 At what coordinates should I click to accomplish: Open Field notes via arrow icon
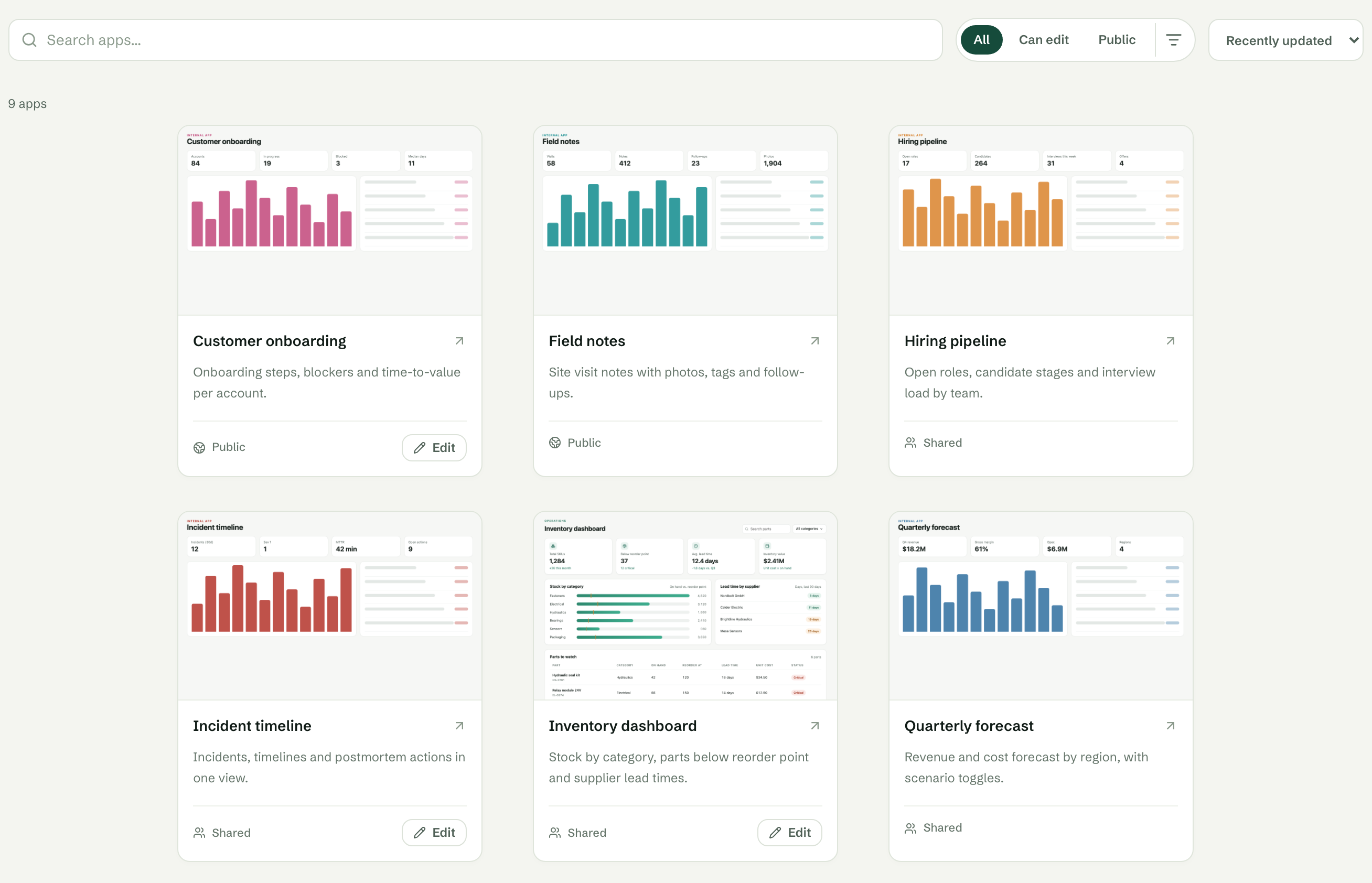(x=814, y=341)
